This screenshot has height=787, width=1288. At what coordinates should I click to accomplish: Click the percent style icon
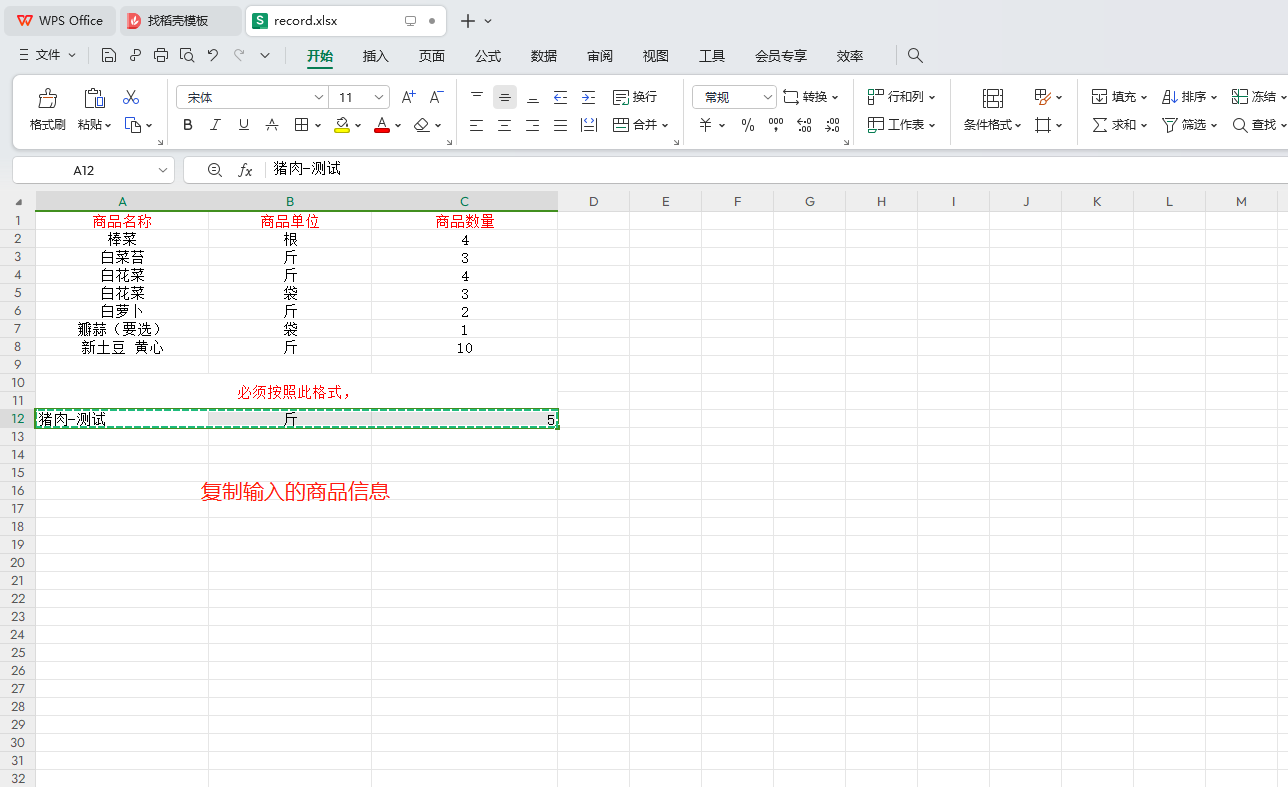coord(747,125)
